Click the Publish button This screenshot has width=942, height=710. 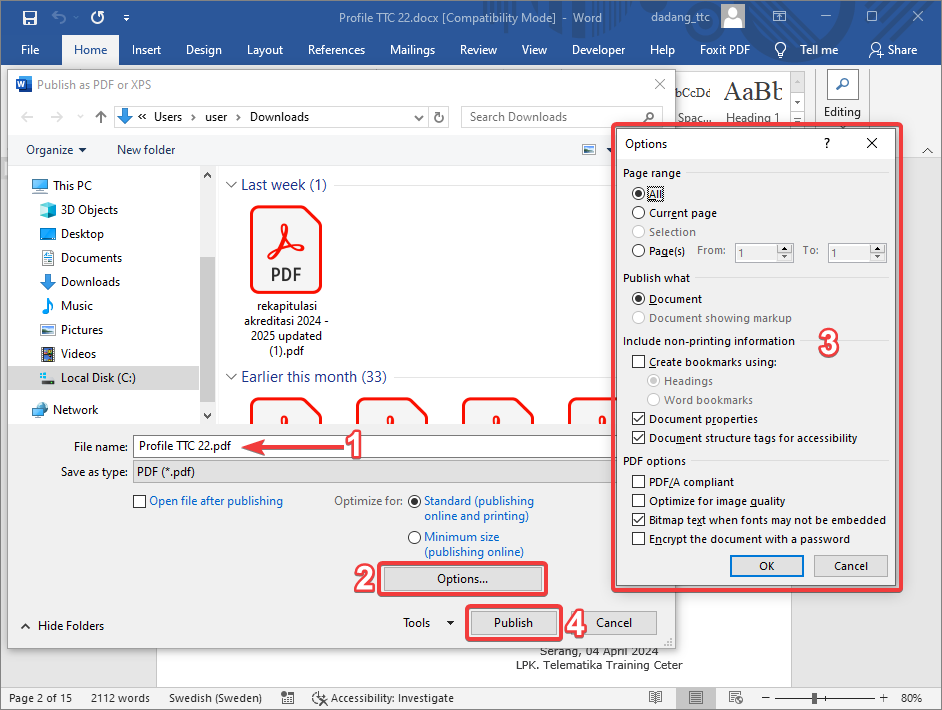pyautogui.click(x=514, y=623)
